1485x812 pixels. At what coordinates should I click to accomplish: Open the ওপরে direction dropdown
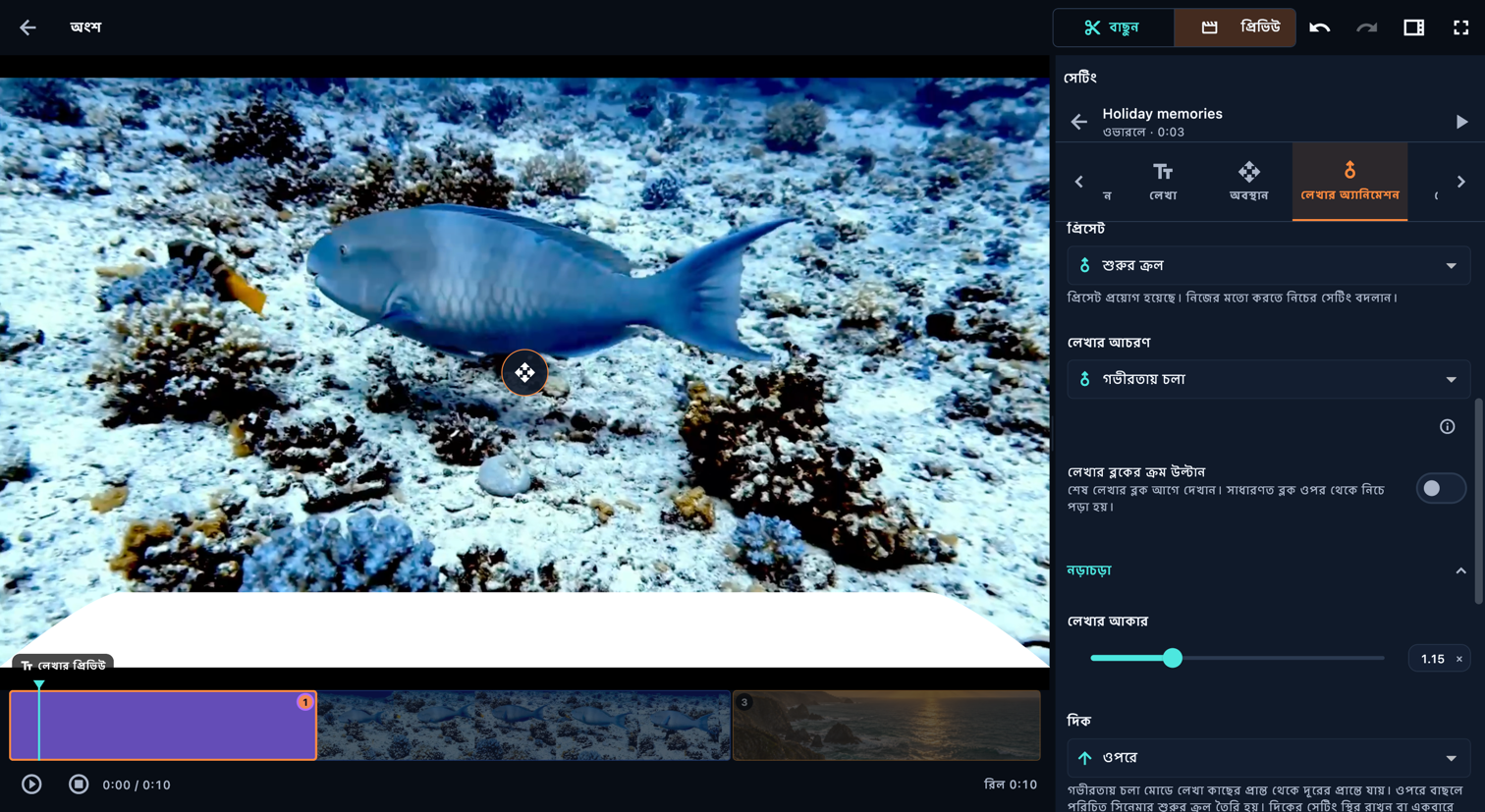coord(1268,758)
